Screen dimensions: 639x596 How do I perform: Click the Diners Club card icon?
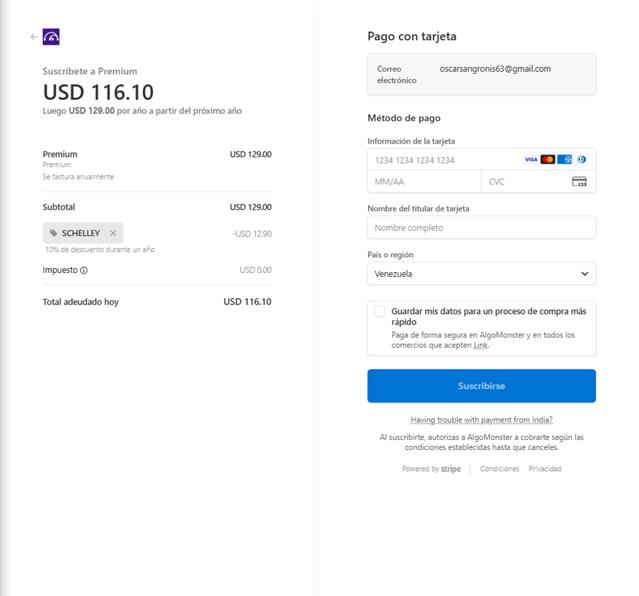tap(581, 159)
